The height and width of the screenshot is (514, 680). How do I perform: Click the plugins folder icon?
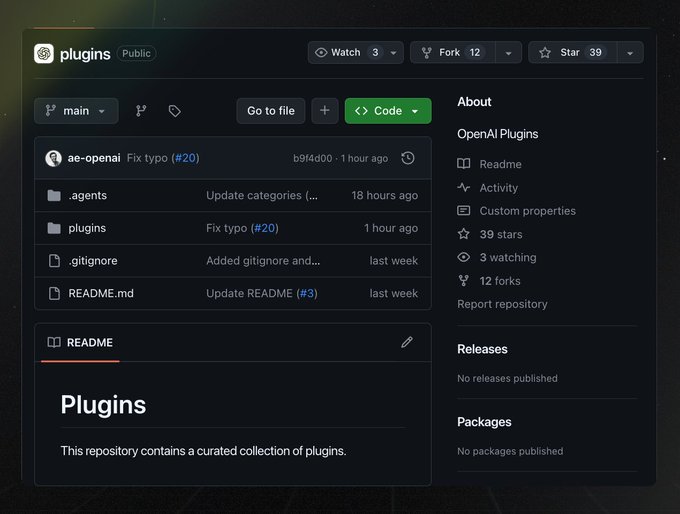[x=54, y=228]
